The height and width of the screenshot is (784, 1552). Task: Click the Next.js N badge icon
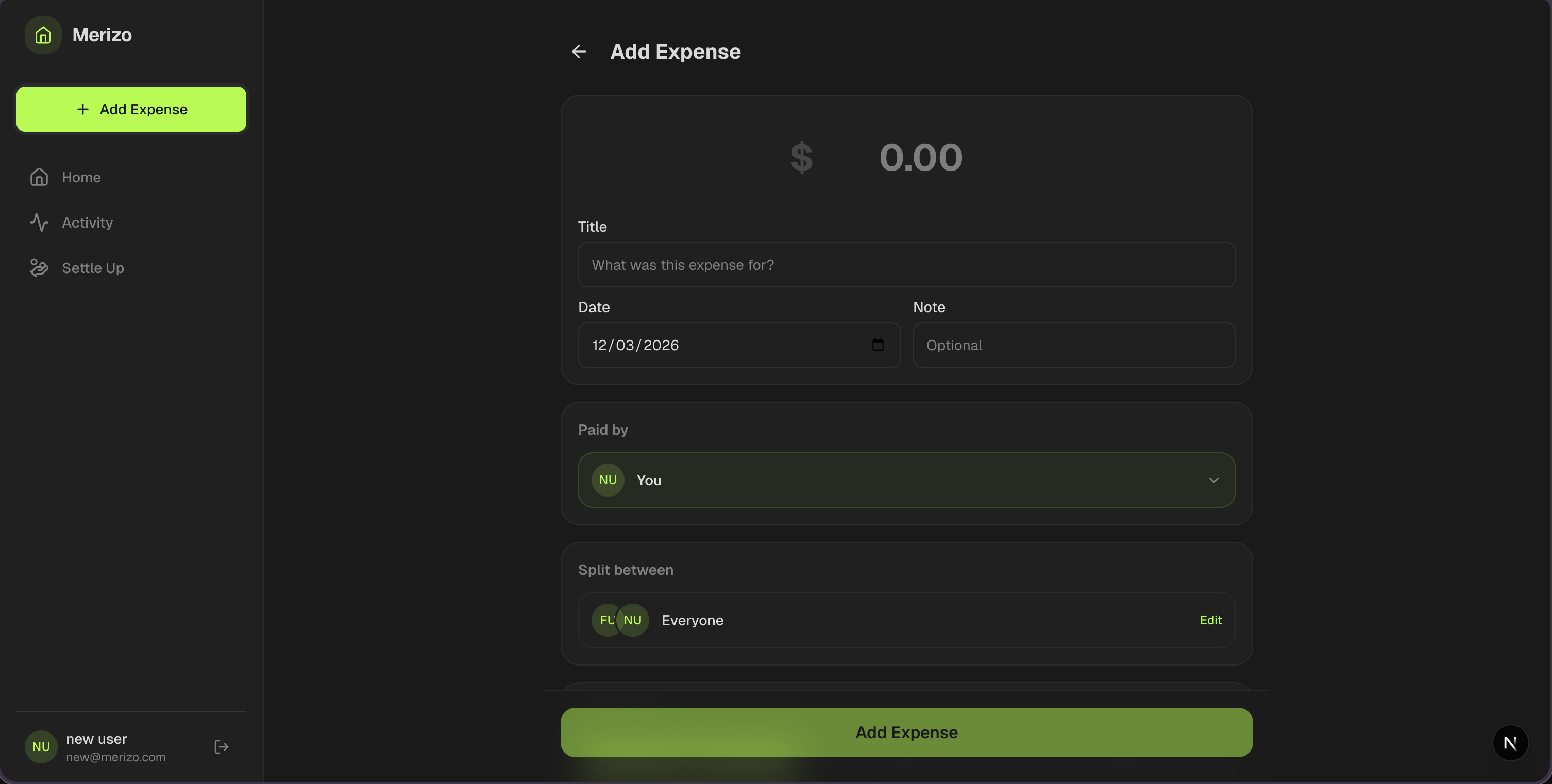(x=1510, y=743)
